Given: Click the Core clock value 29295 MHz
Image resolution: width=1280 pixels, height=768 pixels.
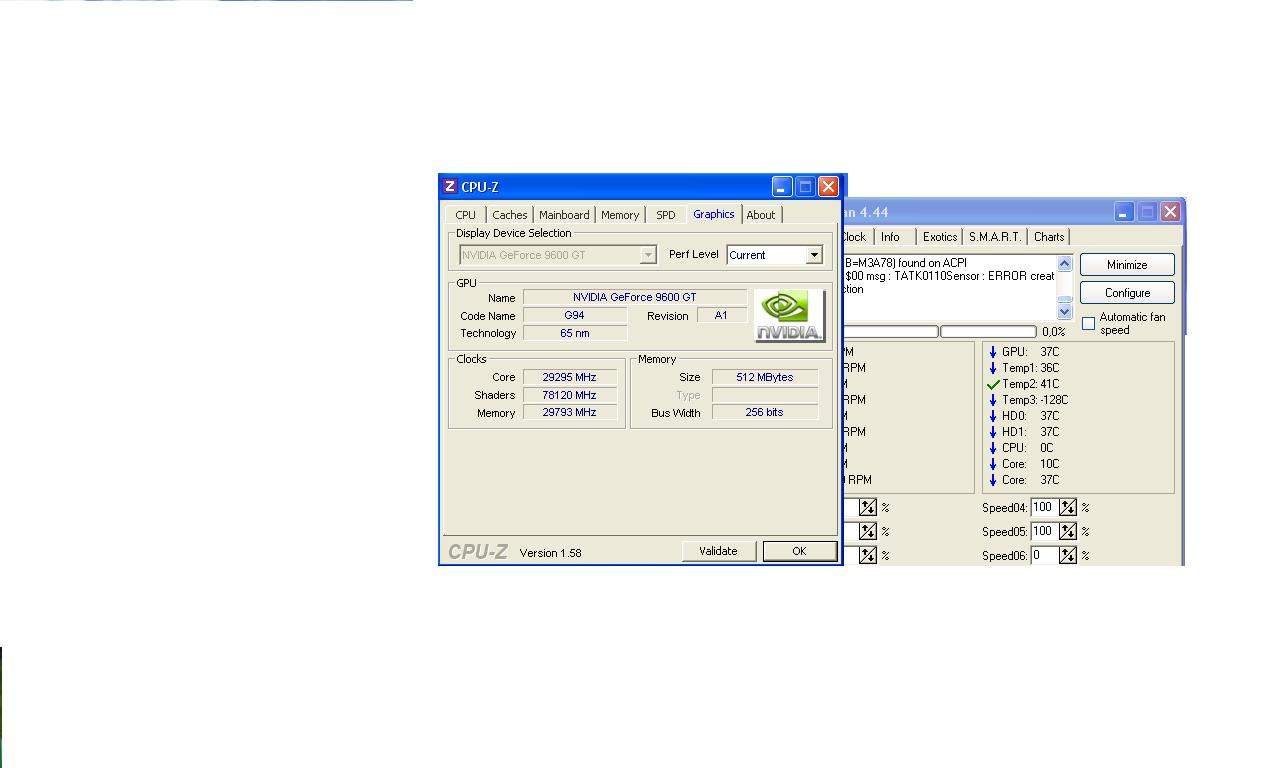Looking at the screenshot, I should point(570,377).
